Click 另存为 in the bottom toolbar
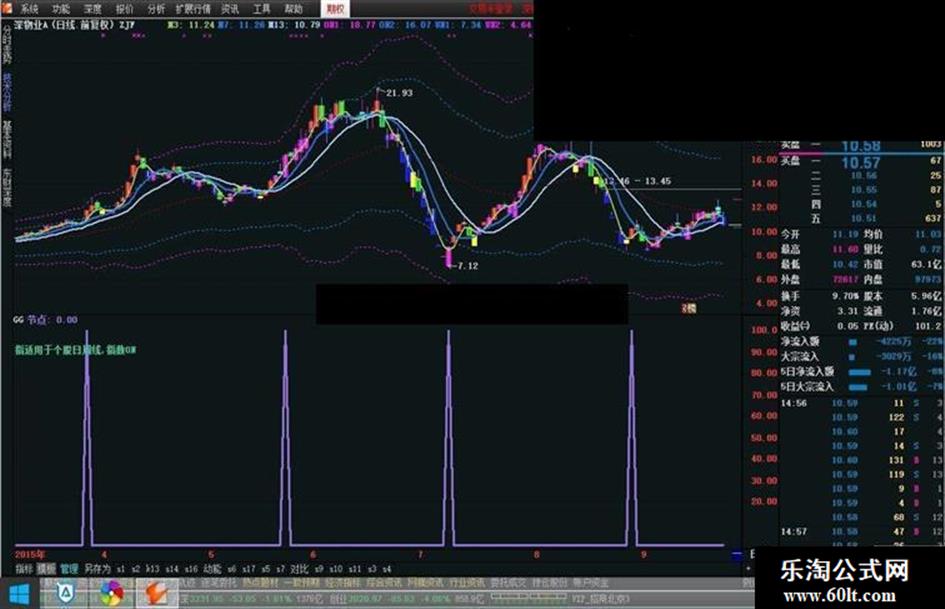The height and width of the screenshot is (609, 945). 97,569
